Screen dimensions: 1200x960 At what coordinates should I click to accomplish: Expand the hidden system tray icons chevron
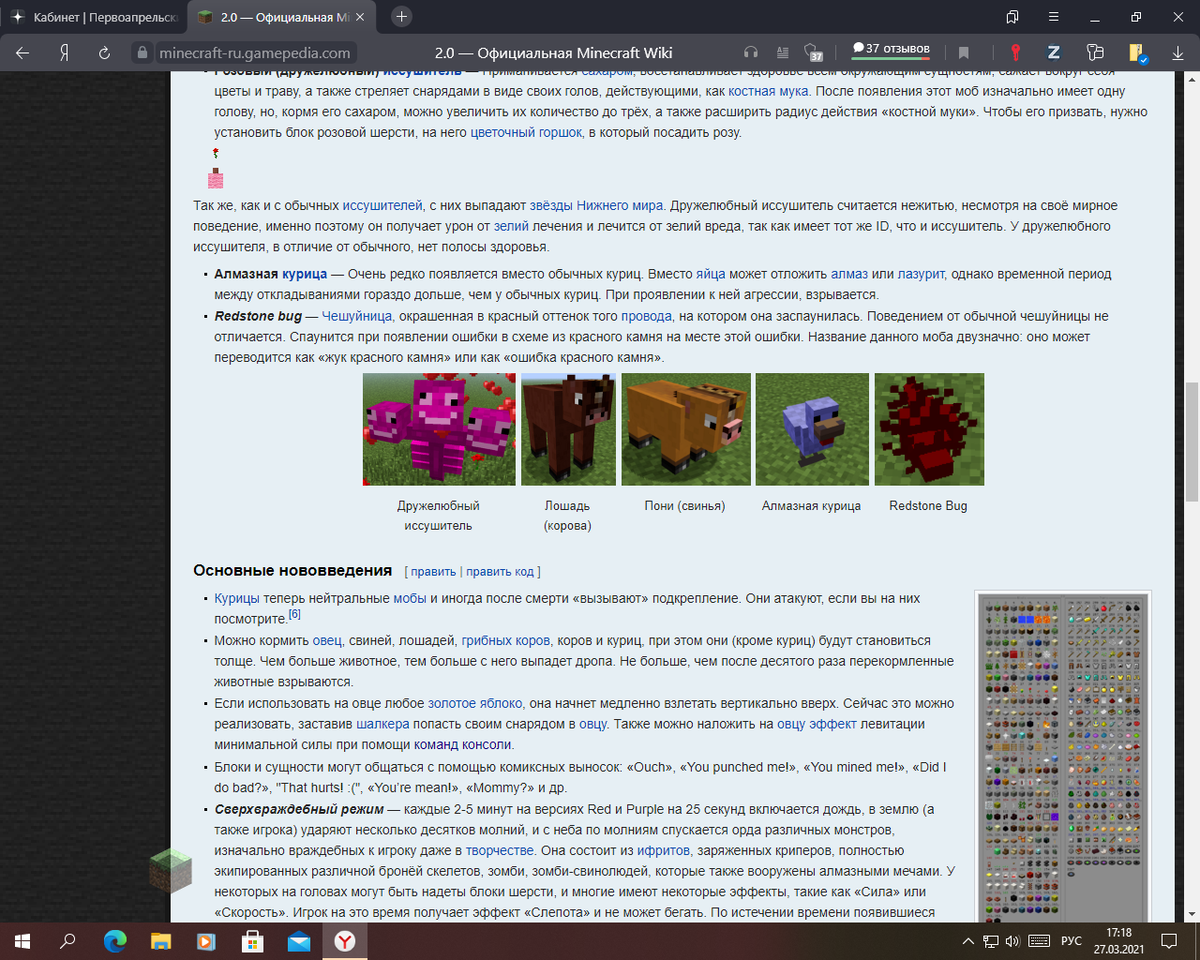point(968,940)
